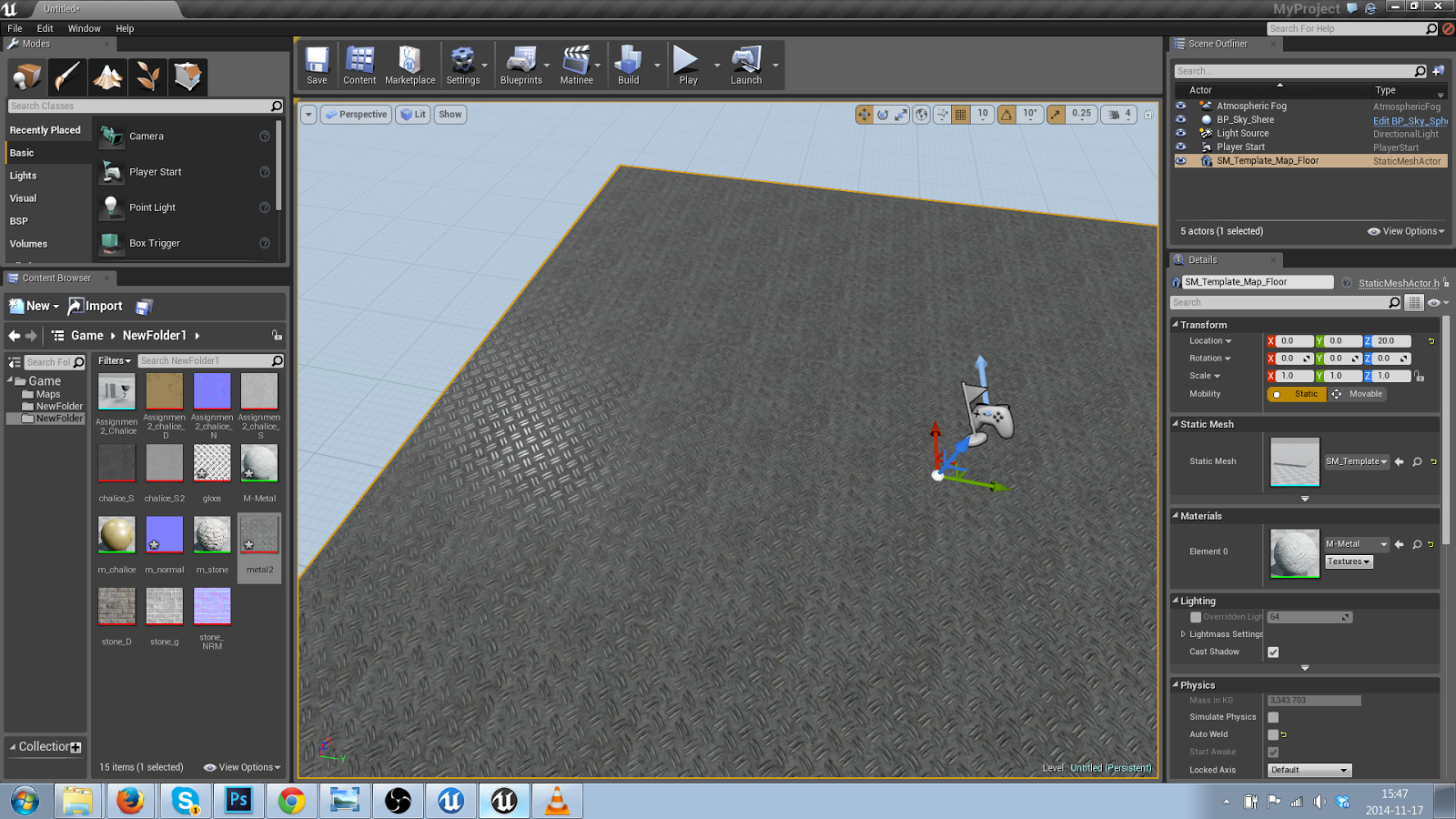Open Matinee from the toolbar

[576, 66]
